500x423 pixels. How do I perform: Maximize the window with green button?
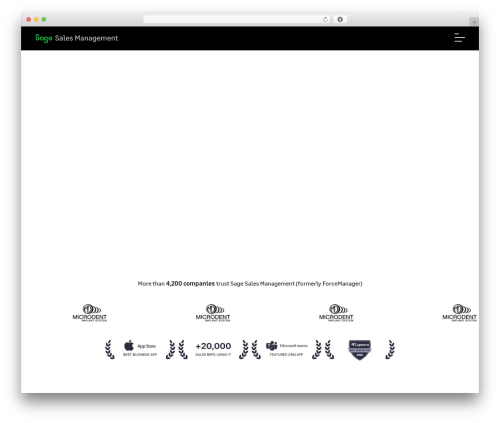[x=44, y=19]
